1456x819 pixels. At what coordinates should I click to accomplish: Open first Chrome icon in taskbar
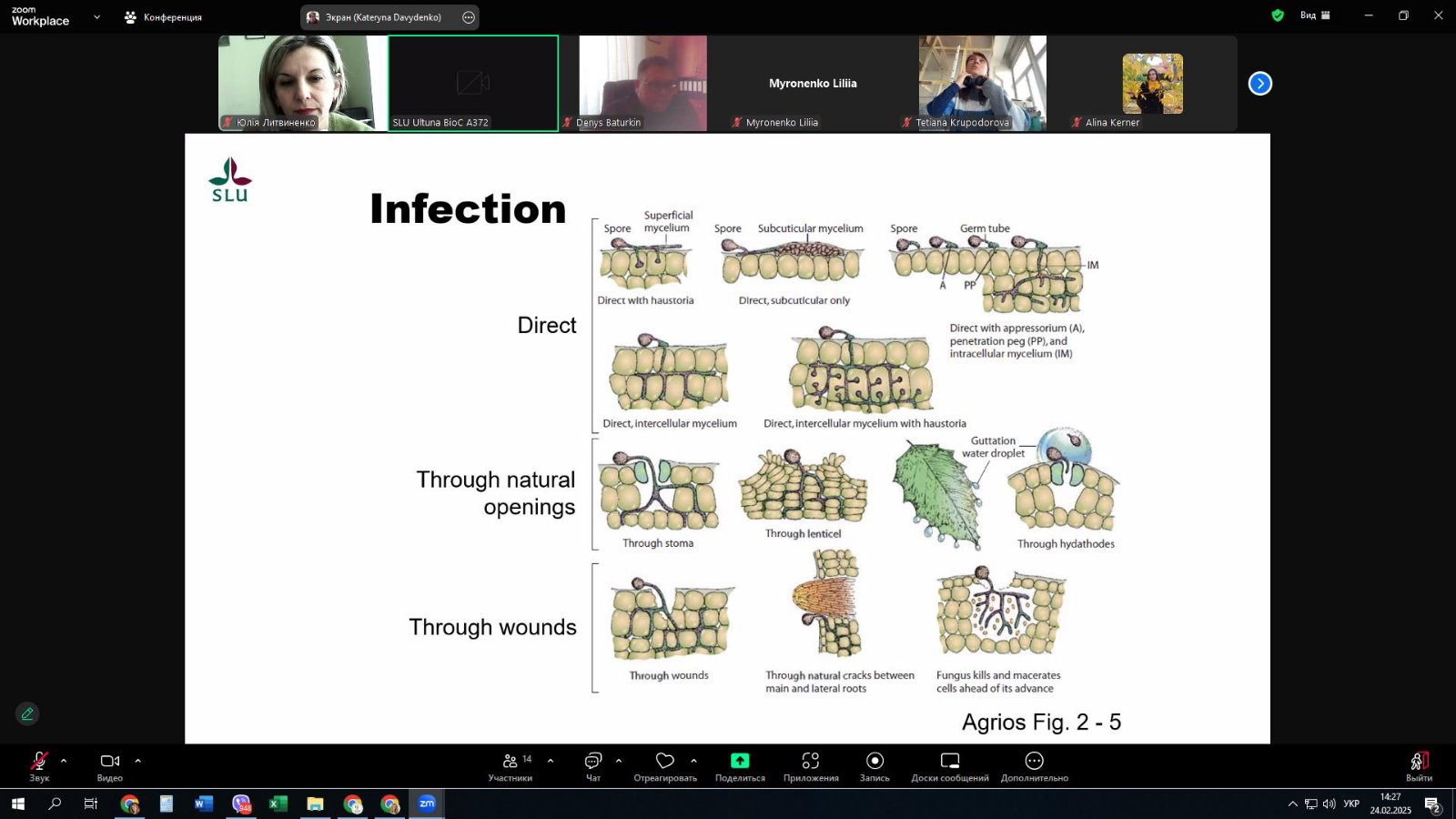(129, 804)
